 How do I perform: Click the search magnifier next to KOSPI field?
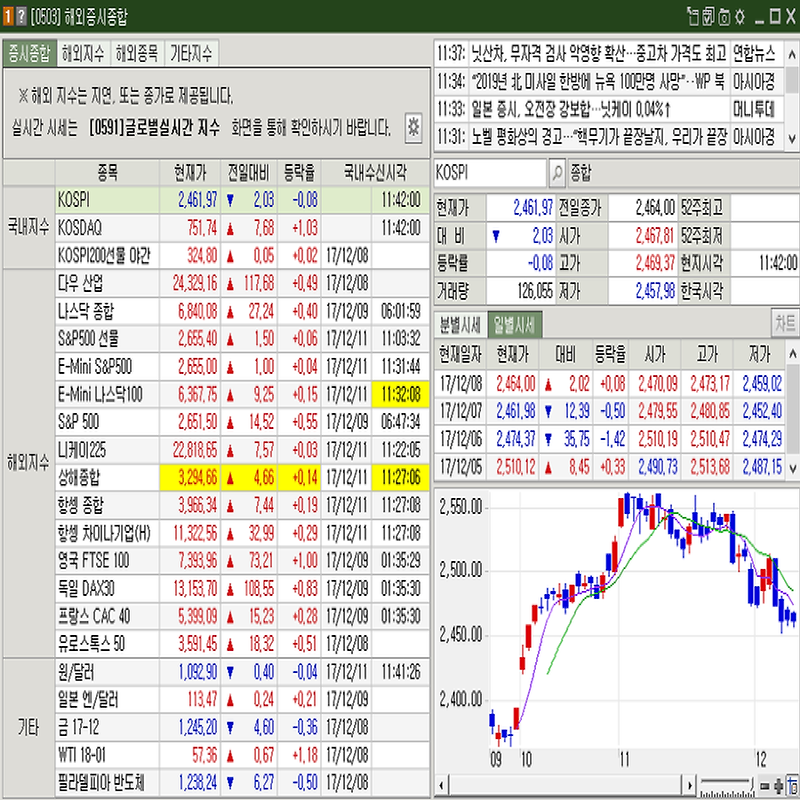(x=556, y=173)
